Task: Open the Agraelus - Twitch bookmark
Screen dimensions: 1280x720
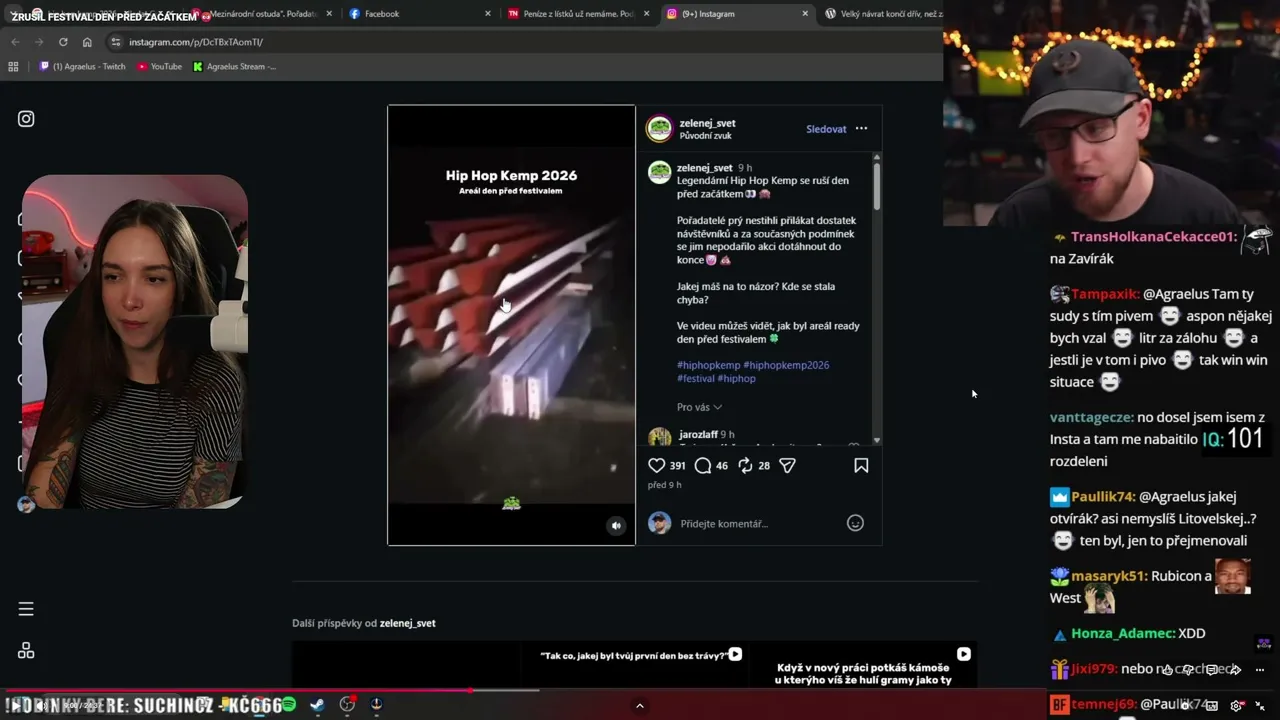Action: [82, 67]
